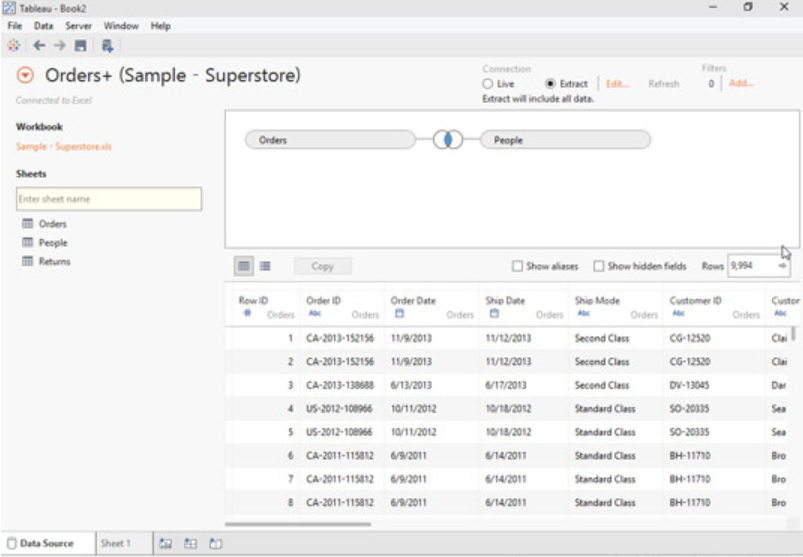803x557 pixels.
Task: Enable Show aliases checkbox
Action: click(x=517, y=266)
